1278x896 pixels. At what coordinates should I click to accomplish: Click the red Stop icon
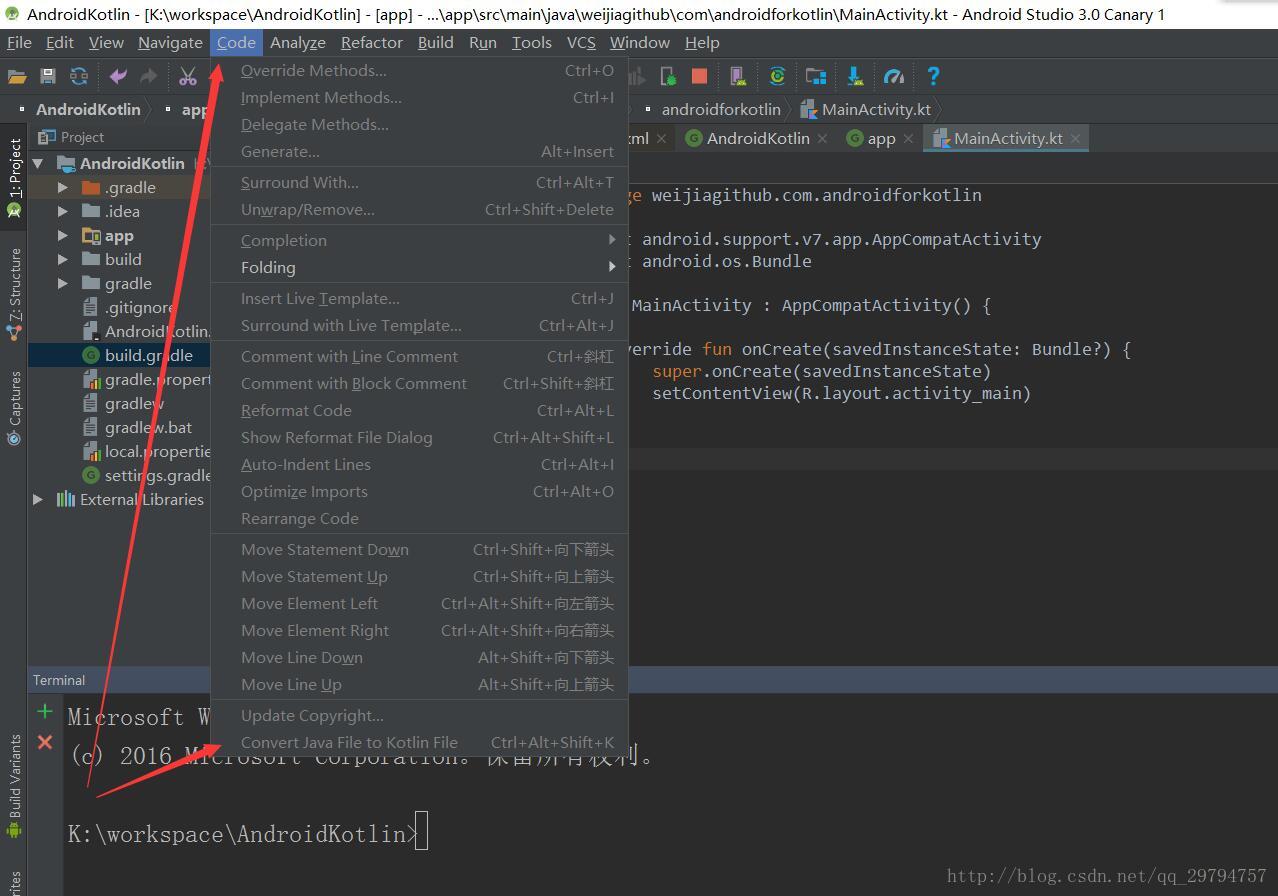[x=700, y=76]
